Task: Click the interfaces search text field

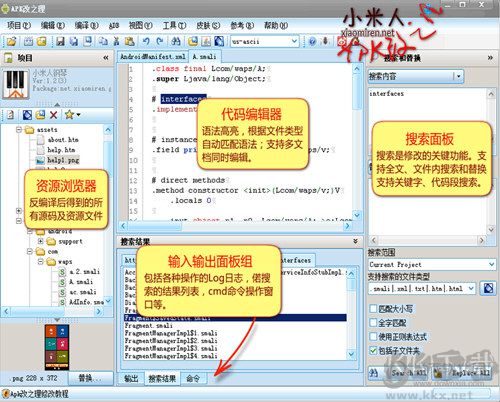Action: pyautogui.click(x=427, y=120)
